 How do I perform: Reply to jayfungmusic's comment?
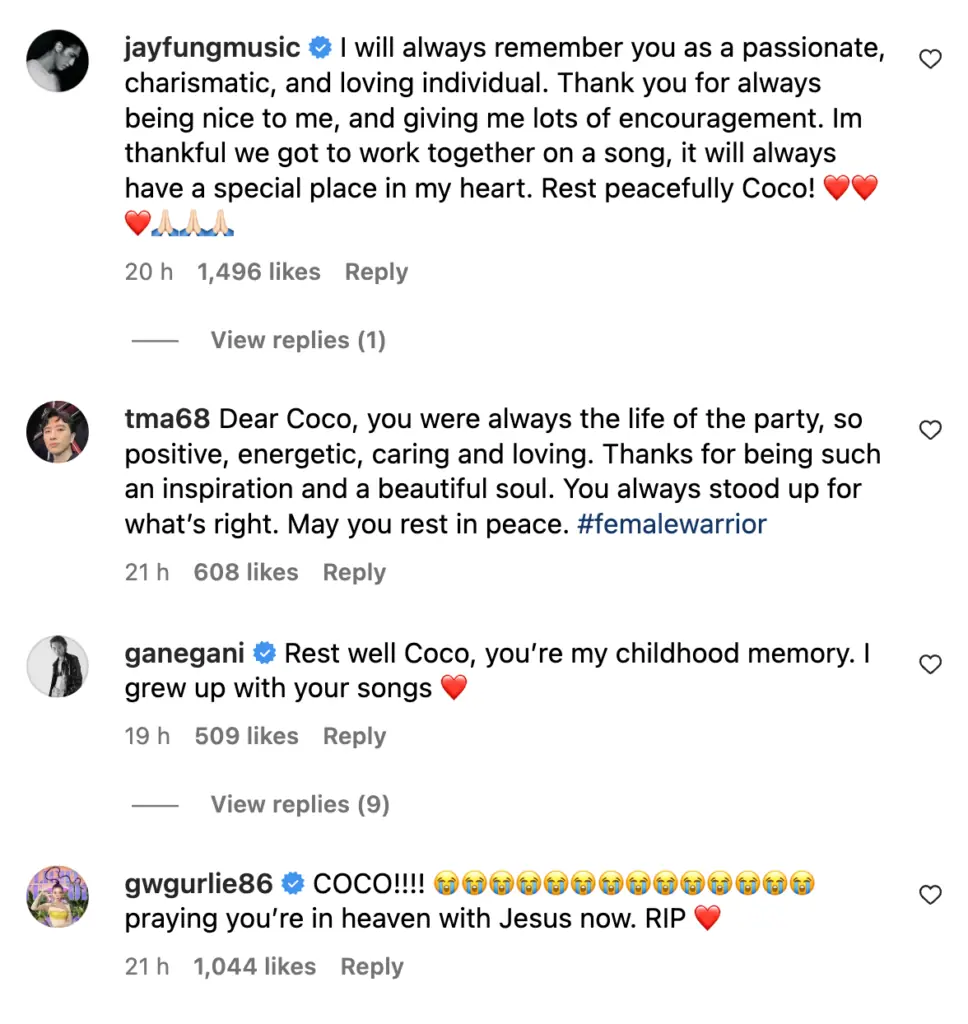(376, 272)
